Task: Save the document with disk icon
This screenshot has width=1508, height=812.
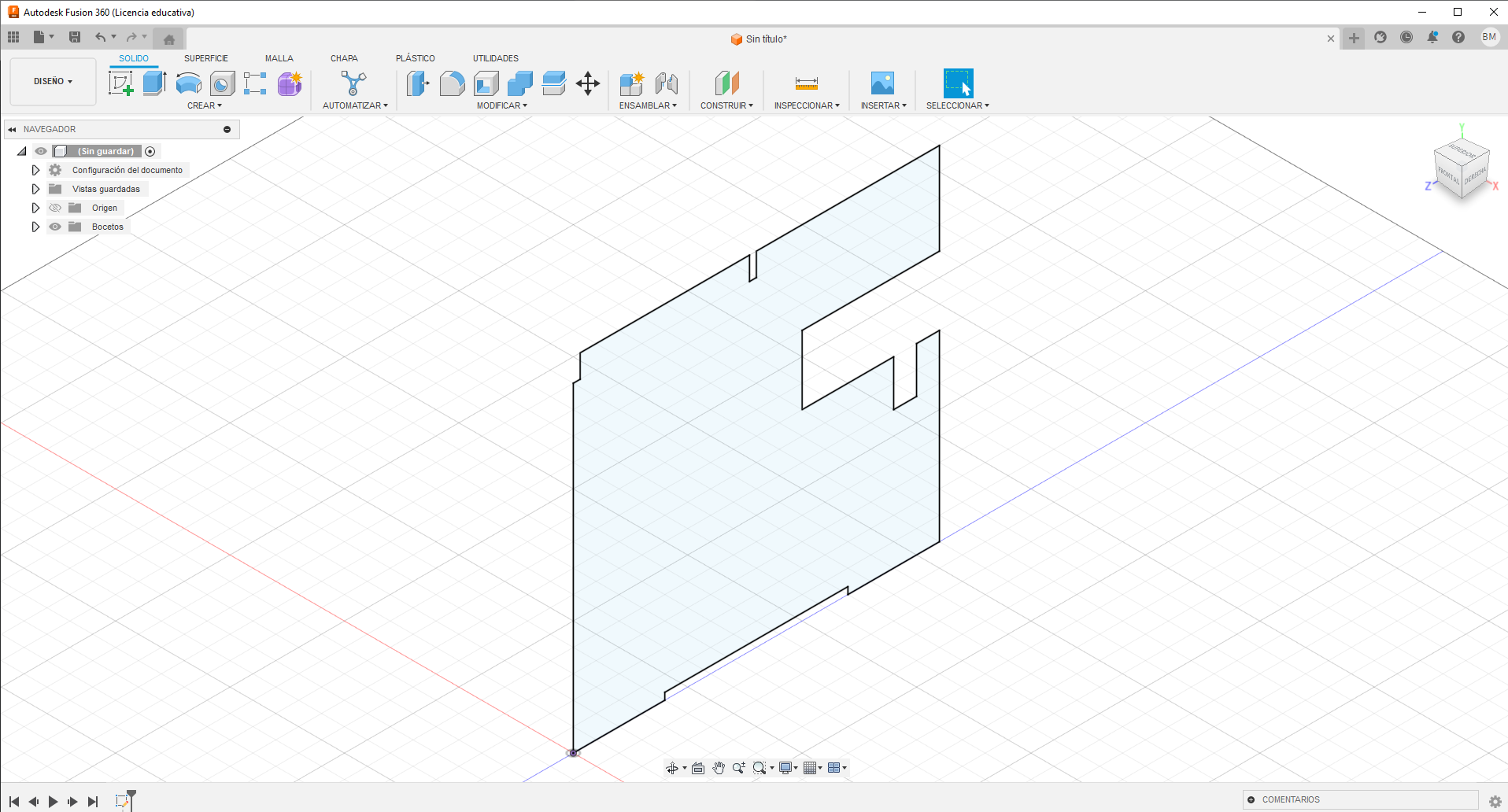Action: pos(75,37)
